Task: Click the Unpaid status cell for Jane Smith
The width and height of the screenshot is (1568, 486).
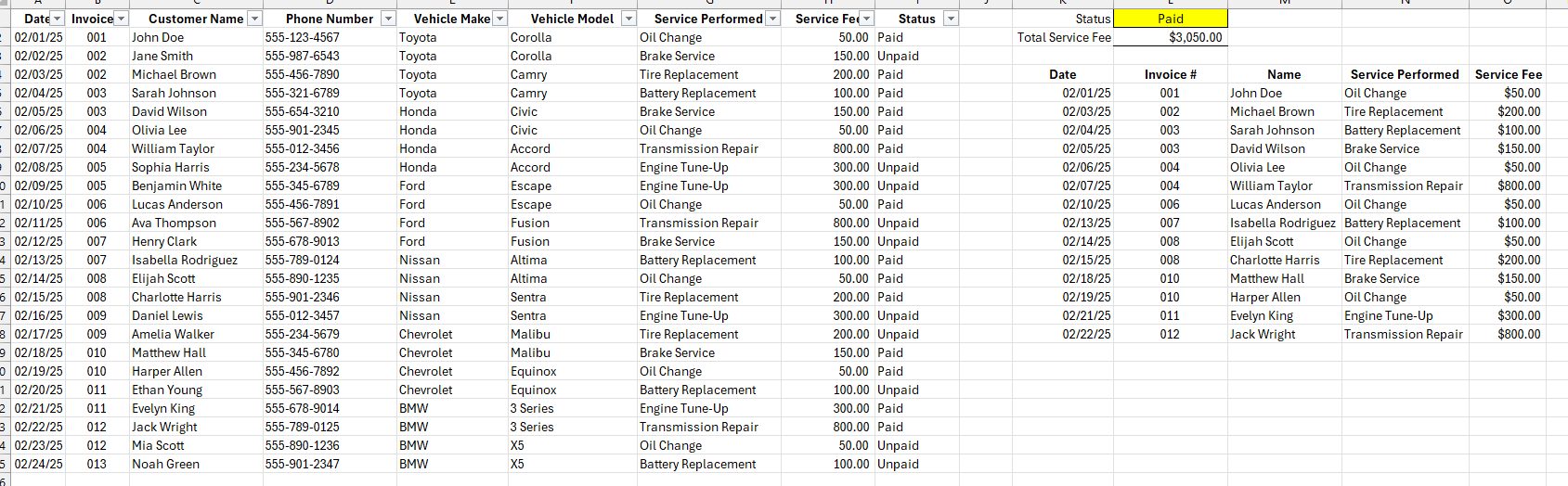Action: tap(898, 56)
